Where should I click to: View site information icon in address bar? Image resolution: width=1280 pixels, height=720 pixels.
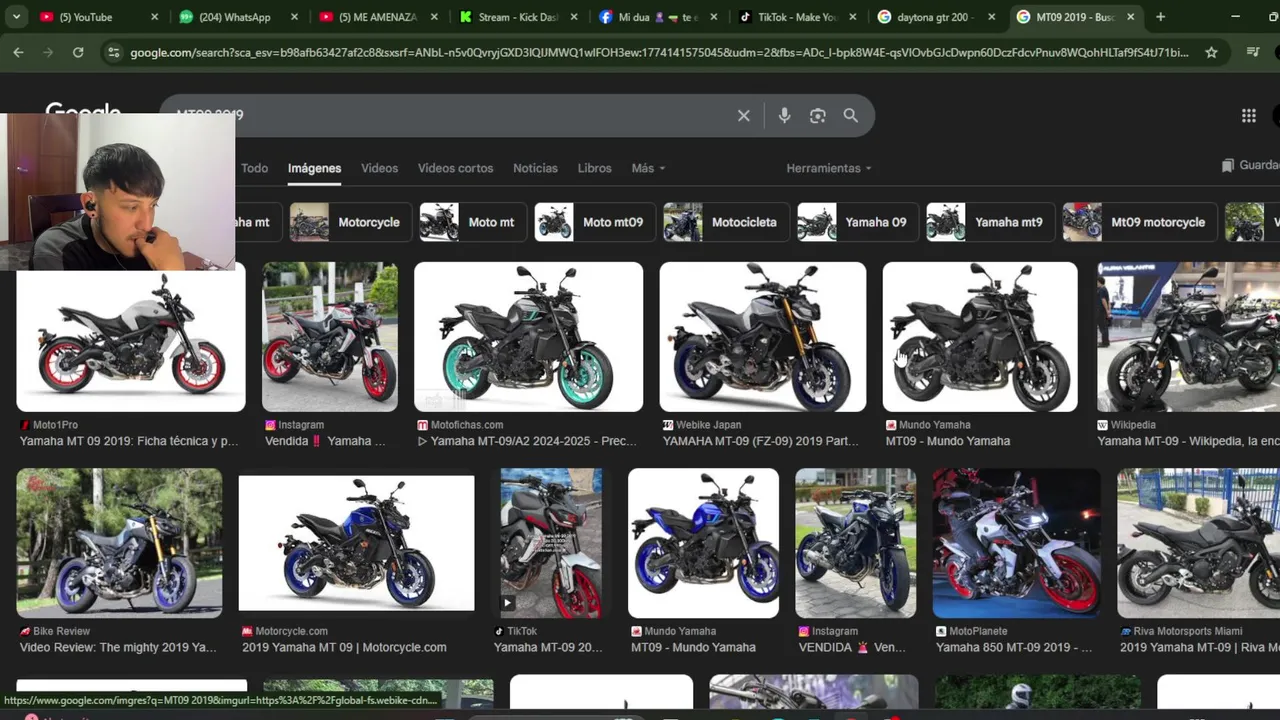(113, 52)
